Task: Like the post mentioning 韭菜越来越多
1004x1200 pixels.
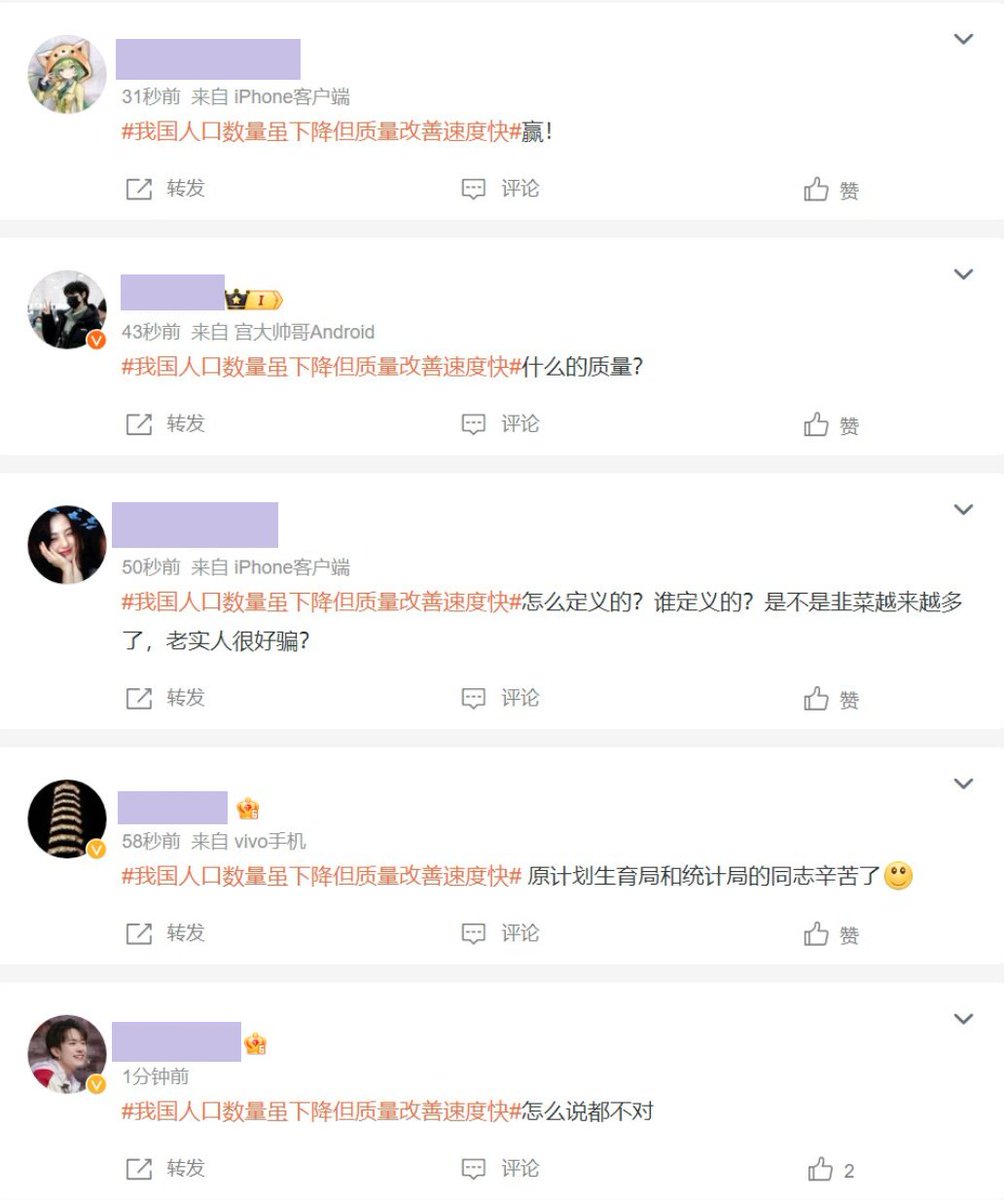Action: 831,698
